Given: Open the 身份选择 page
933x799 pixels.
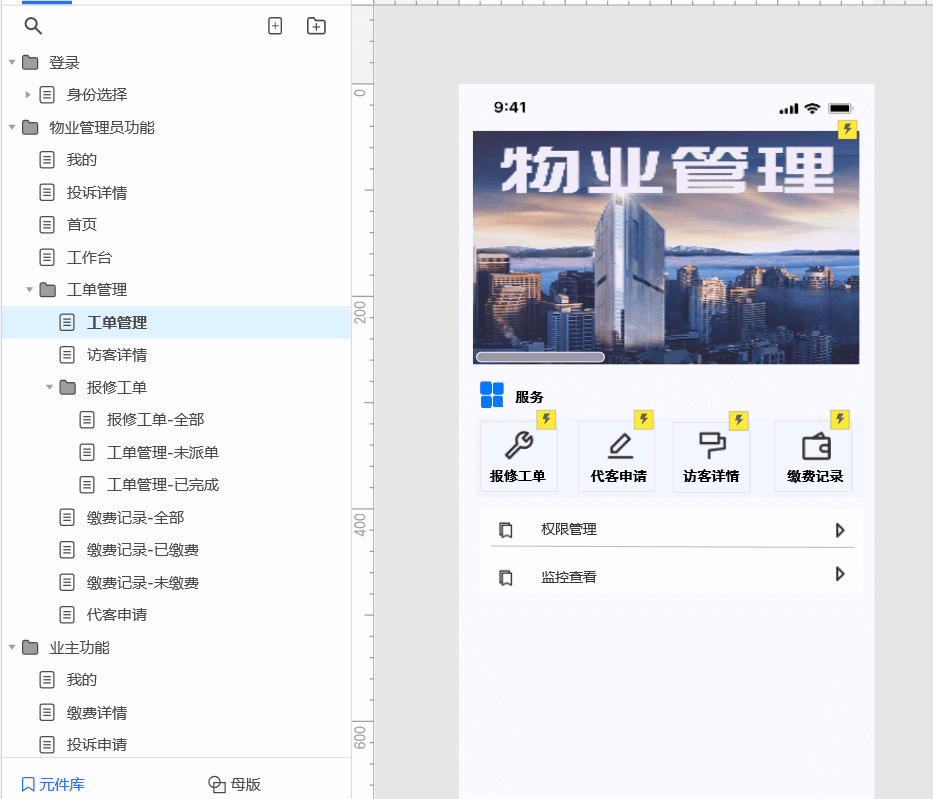Looking at the screenshot, I should (97, 95).
